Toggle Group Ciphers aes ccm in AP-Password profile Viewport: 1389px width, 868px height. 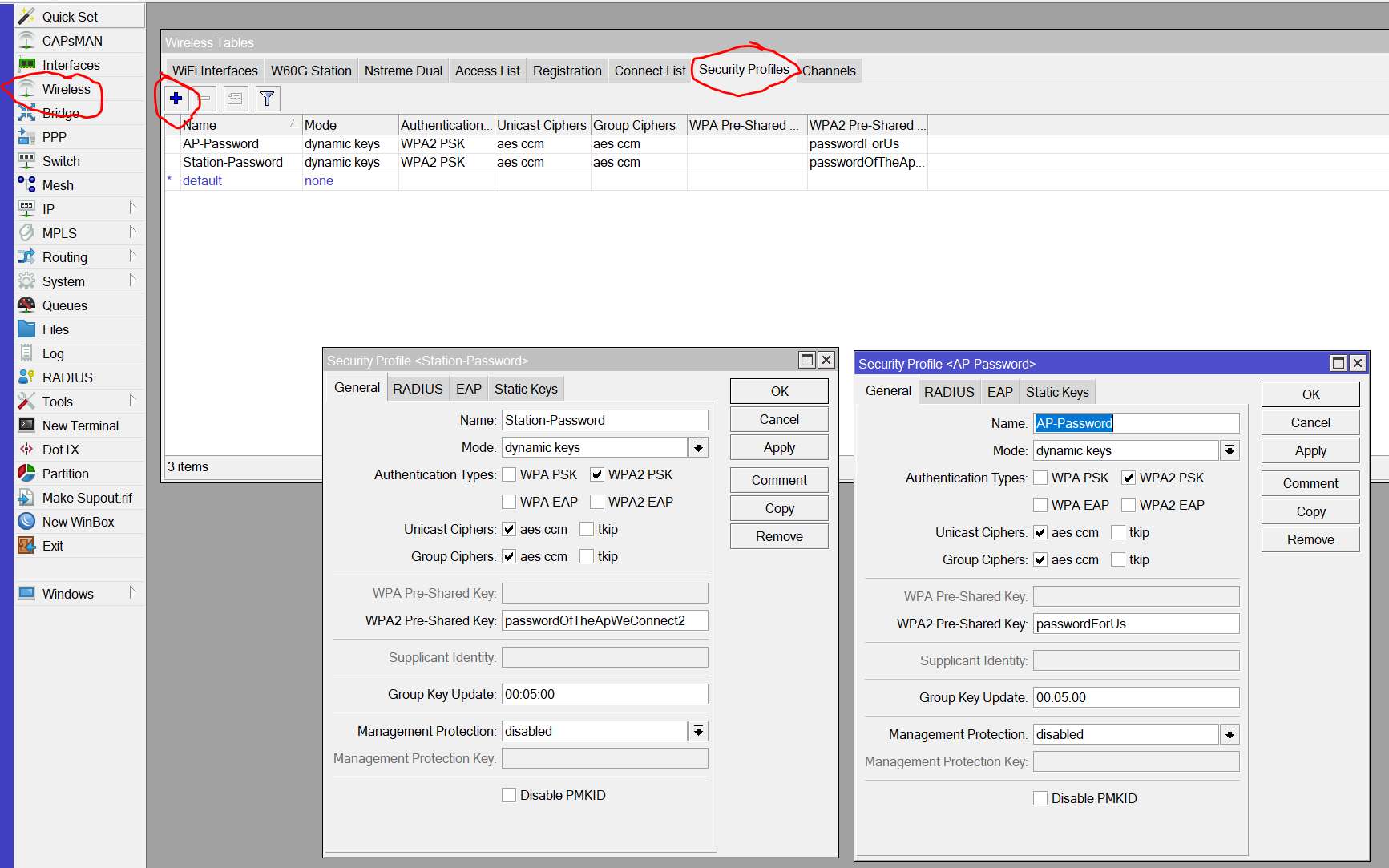pyautogui.click(x=1040, y=559)
